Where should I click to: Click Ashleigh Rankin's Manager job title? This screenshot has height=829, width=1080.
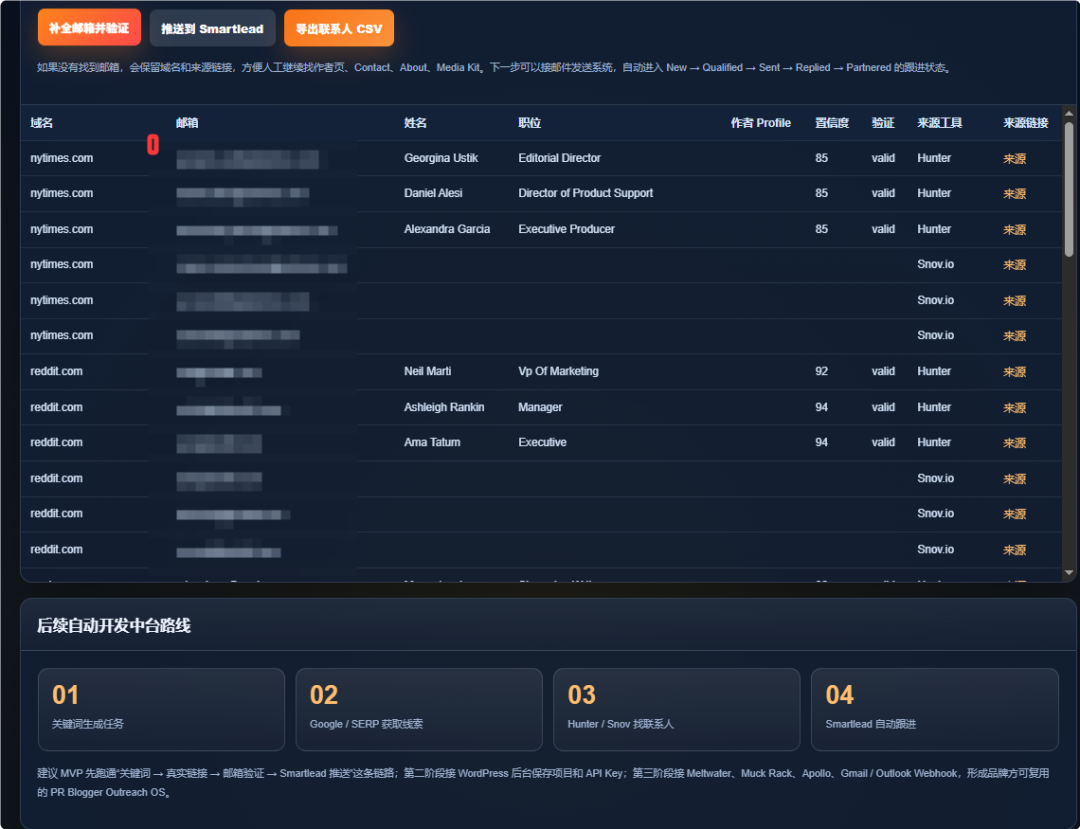coord(540,407)
